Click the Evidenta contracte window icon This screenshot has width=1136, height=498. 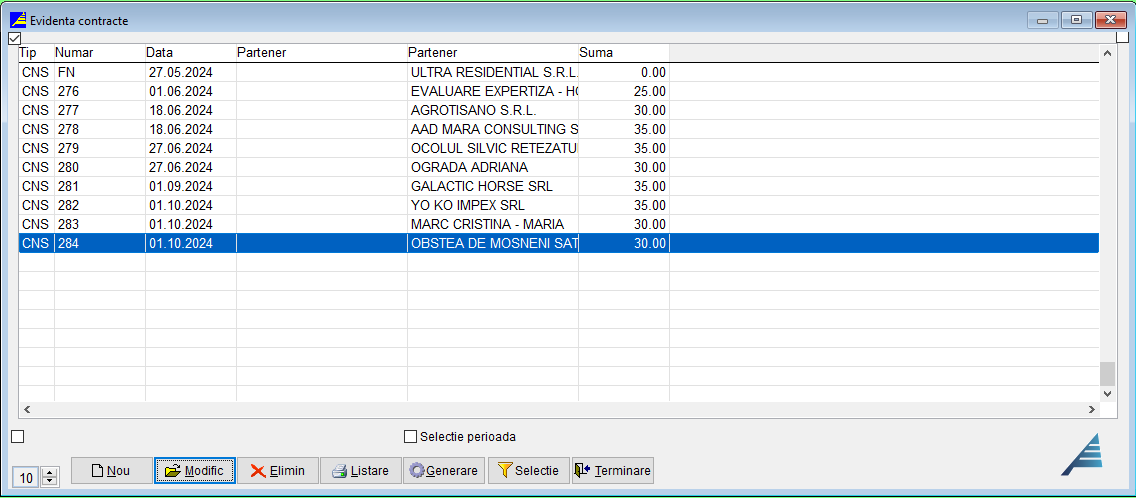(x=18, y=20)
